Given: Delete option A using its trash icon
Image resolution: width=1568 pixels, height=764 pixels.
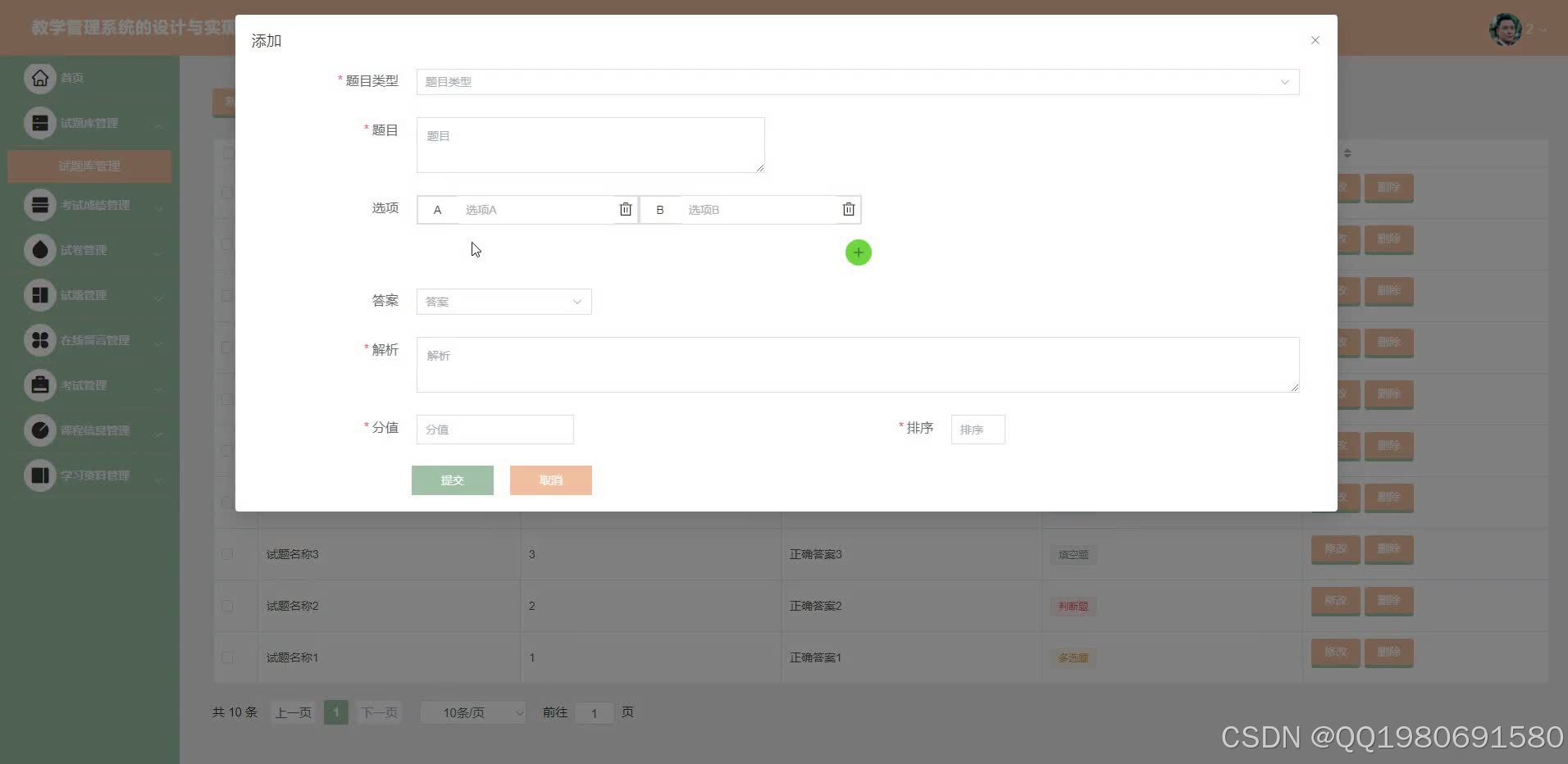Looking at the screenshot, I should pyautogui.click(x=626, y=209).
